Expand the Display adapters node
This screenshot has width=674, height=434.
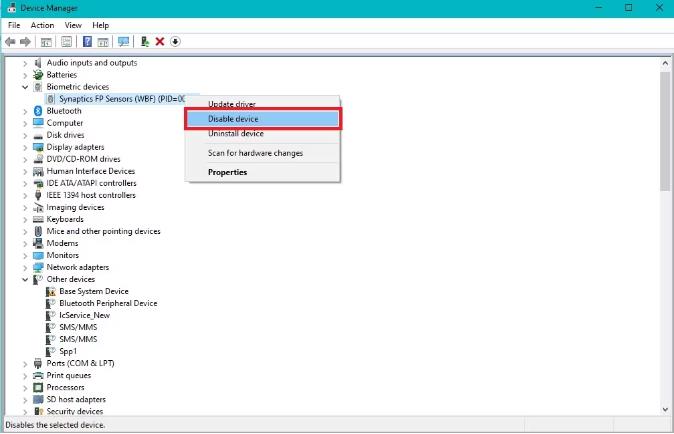pos(25,147)
